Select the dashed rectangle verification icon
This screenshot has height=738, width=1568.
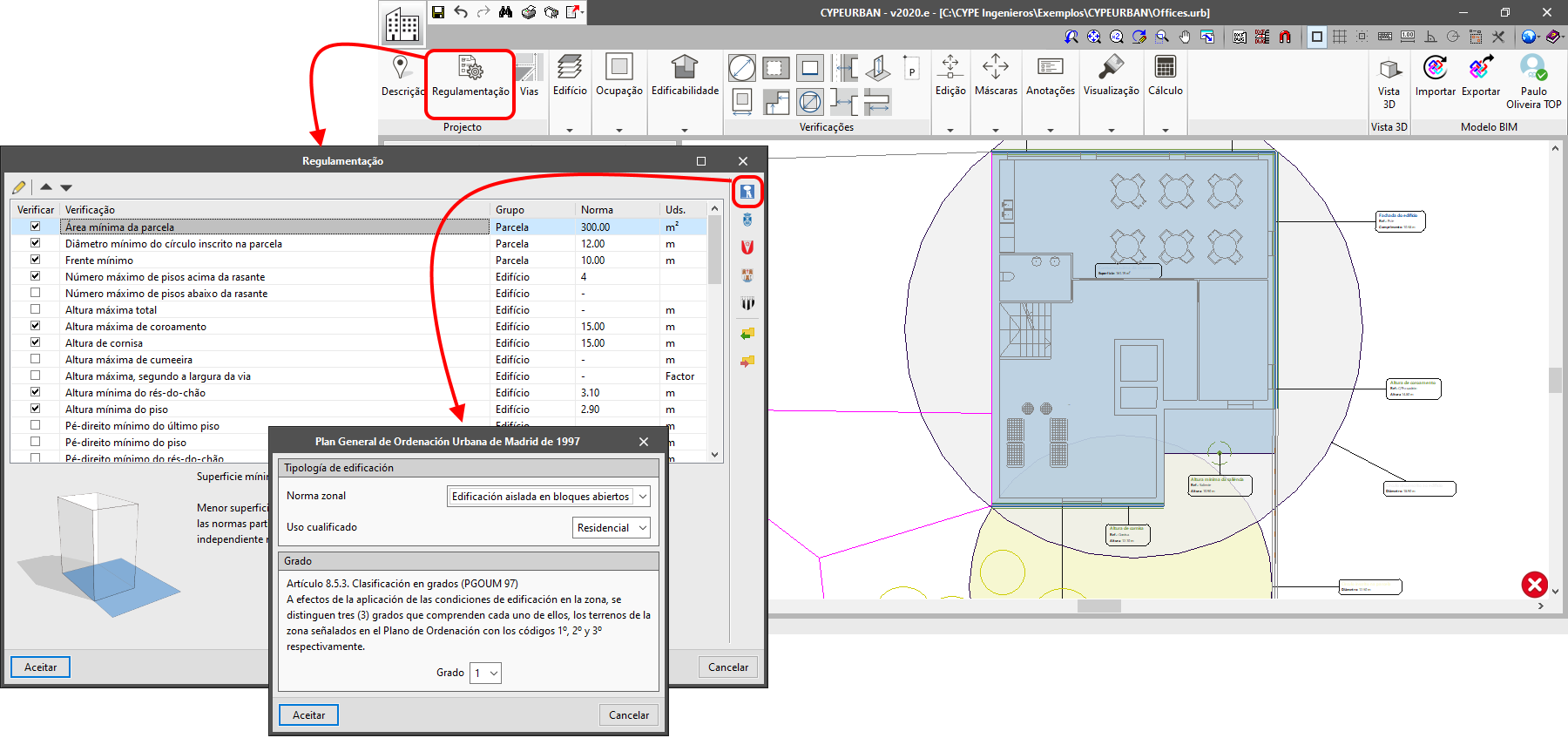[775, 68]
